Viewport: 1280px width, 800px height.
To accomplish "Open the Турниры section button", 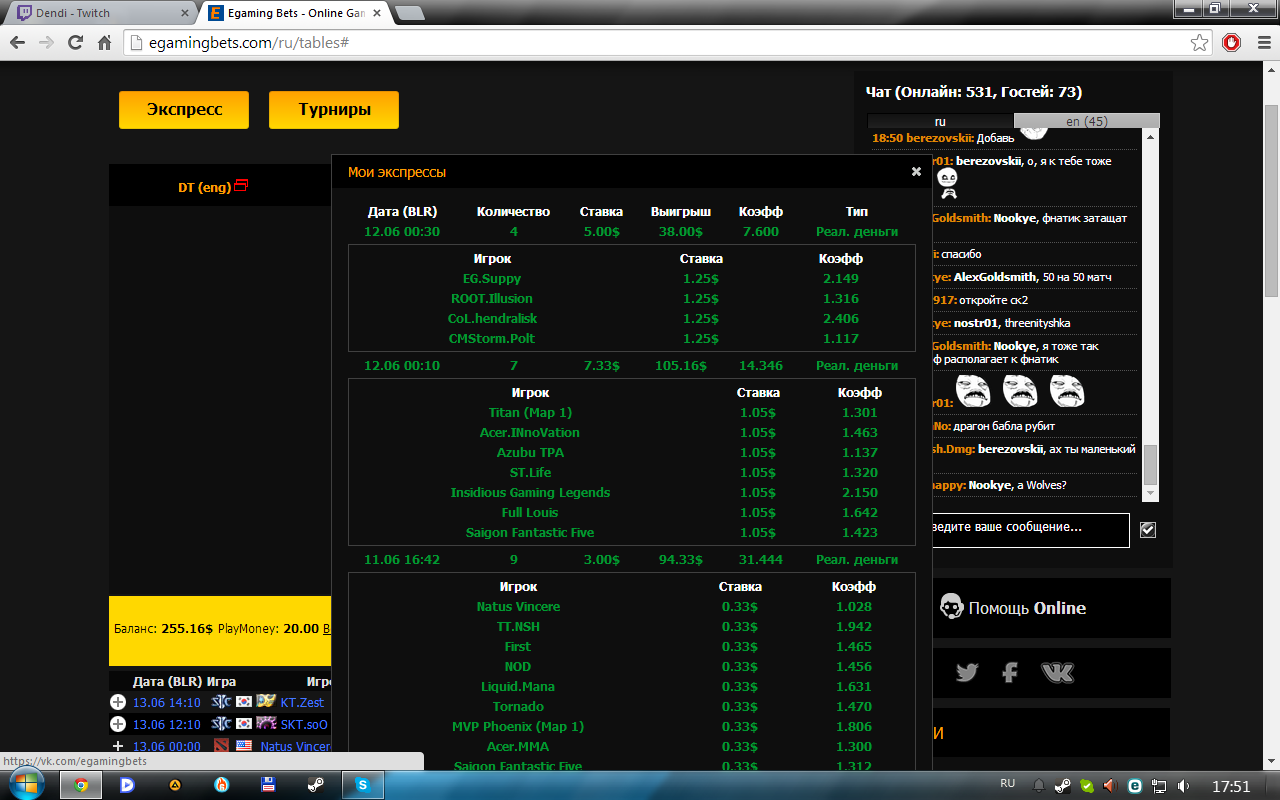I will tap(334, 110).
